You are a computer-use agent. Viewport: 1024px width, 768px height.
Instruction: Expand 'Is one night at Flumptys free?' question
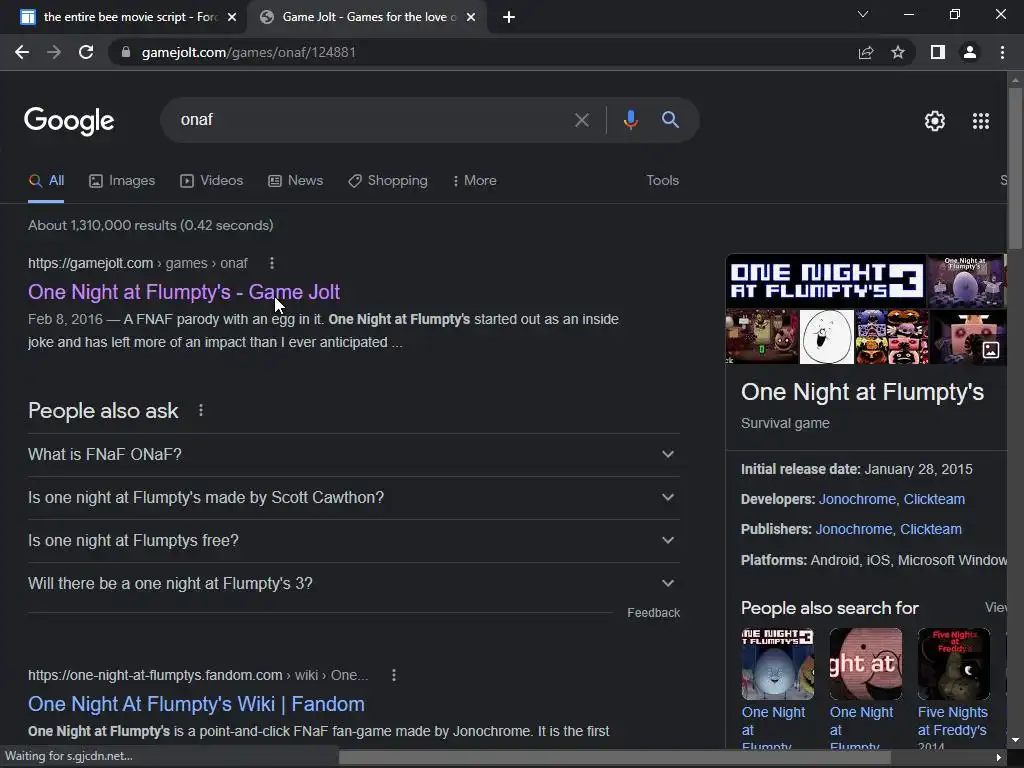354,541
